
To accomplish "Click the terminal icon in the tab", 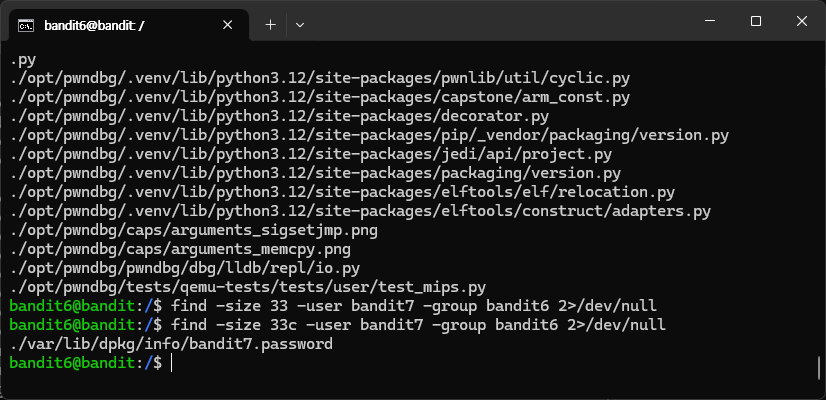I will pos(26,25).
